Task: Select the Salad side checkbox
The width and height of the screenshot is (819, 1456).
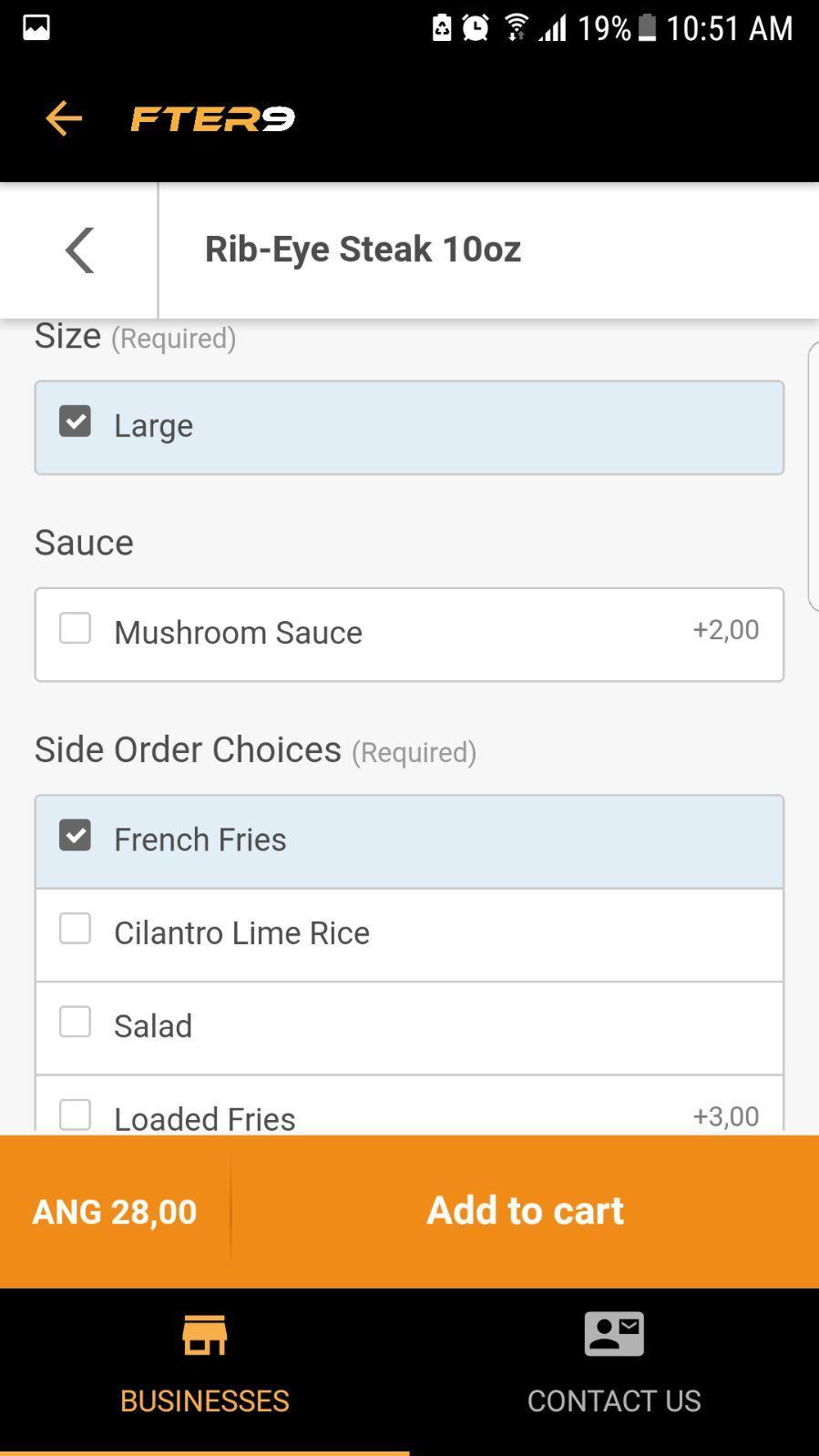Action: (75, 1022)
